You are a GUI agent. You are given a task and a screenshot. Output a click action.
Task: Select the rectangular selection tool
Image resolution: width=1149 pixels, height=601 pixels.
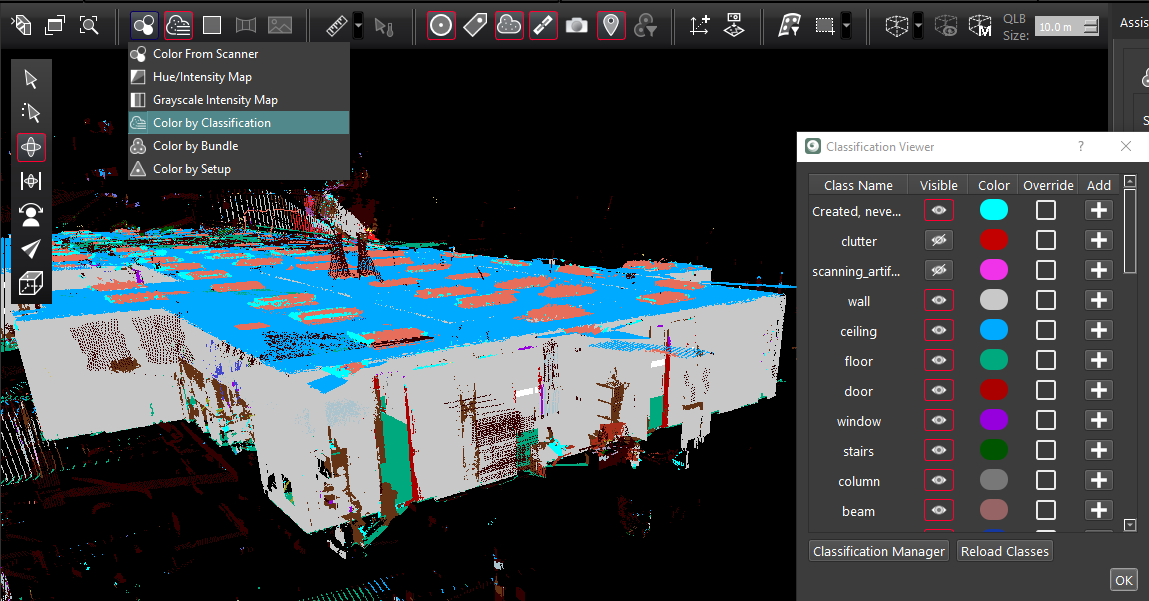[x=827, y=25]
